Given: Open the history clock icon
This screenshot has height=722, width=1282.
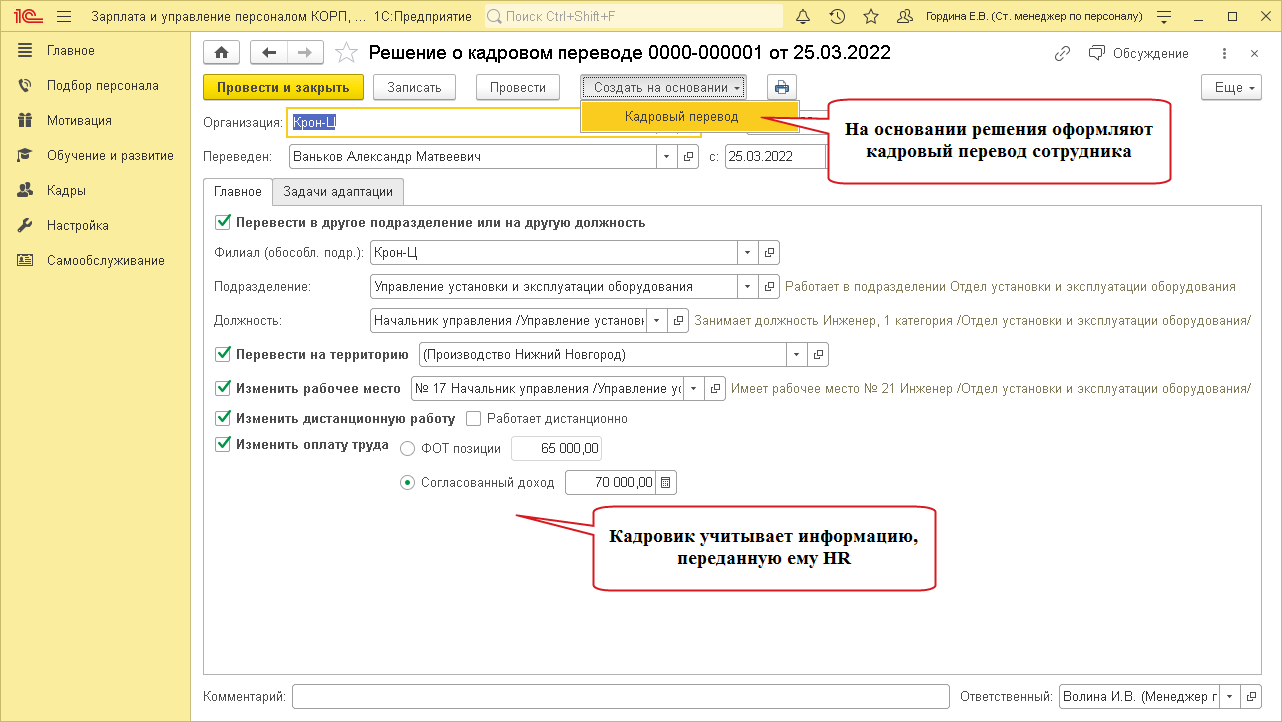Looking at the screenshot, I should coord(837,17).
